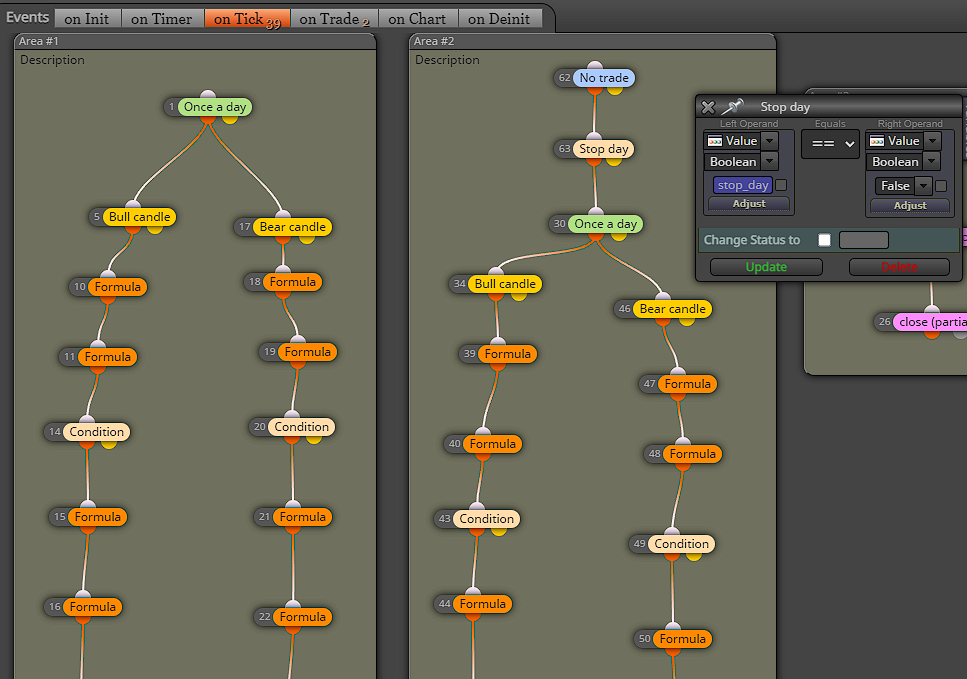
Task: Click the red Delete button
Action: (899, 267)
